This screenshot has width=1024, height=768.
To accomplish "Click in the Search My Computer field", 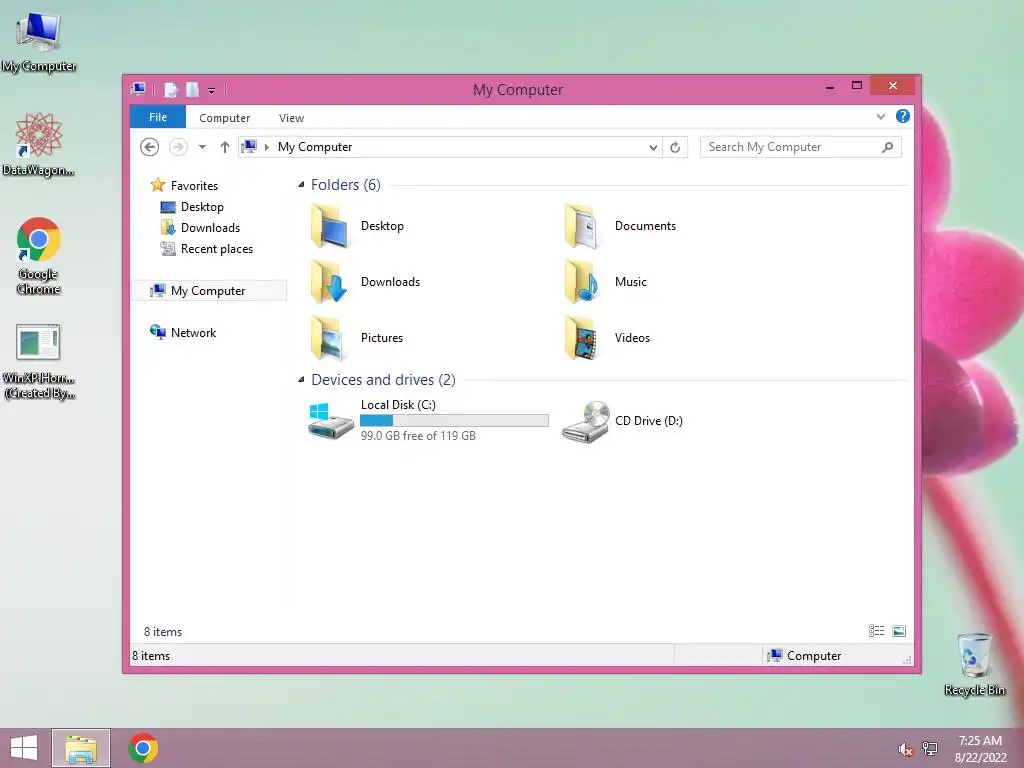I will pos(800,147).
